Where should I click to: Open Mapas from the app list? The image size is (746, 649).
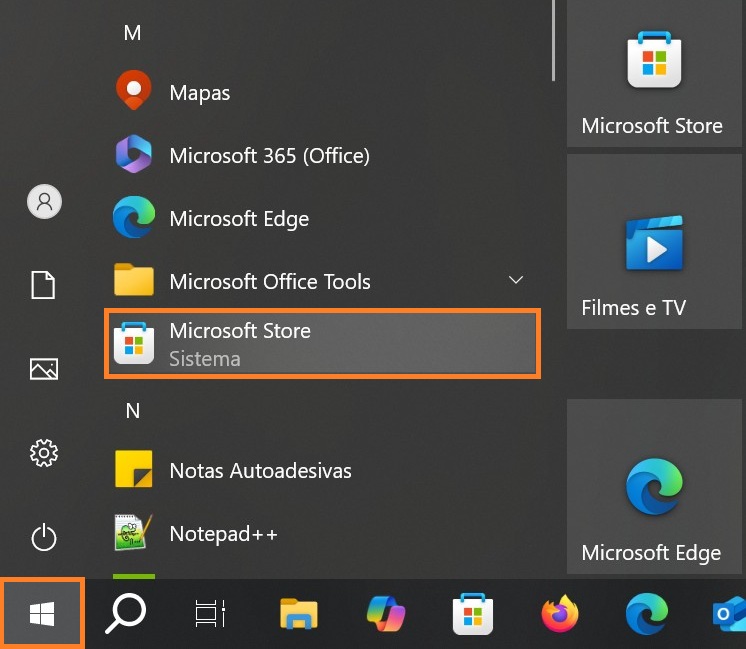pyautogui.click(x=322, y=92)
